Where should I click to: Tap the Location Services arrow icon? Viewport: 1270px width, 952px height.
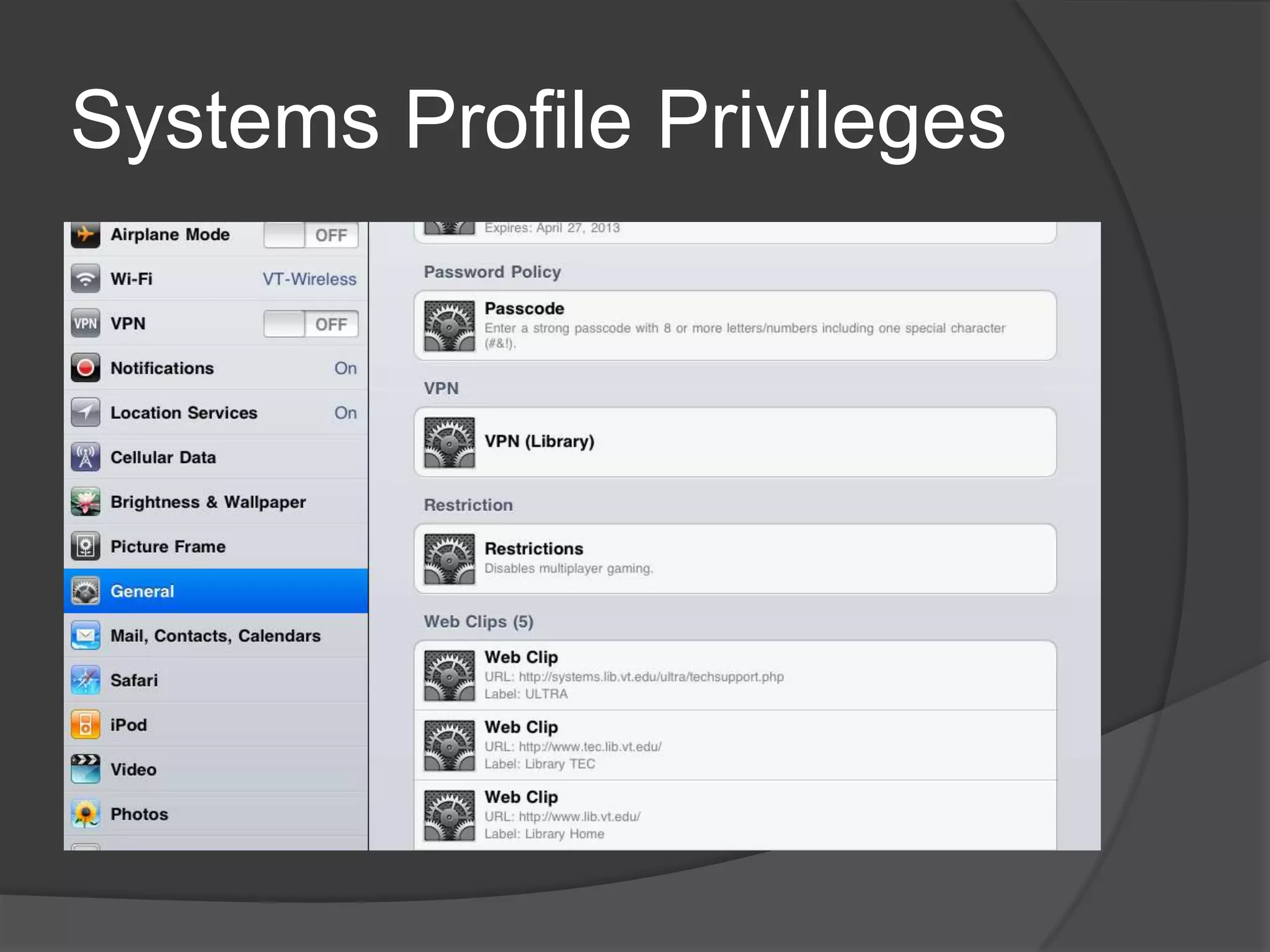[86, 413]
